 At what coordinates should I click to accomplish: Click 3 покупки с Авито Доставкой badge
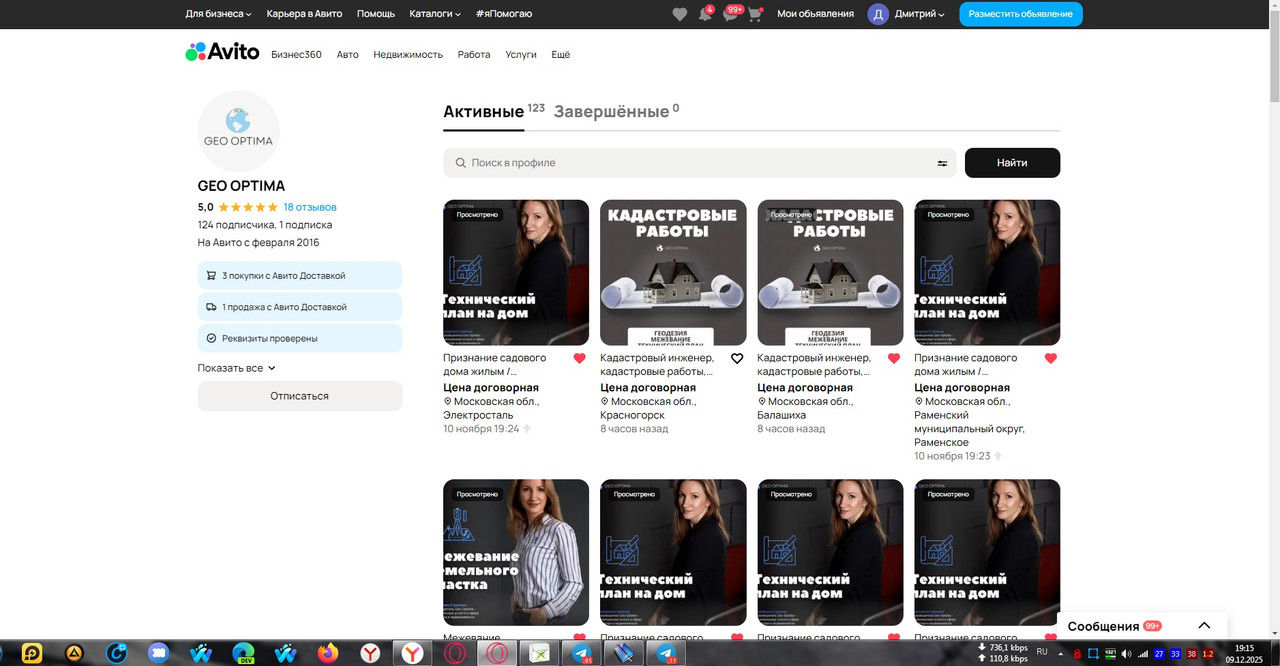pyautogui.click(x=300, y=276)
